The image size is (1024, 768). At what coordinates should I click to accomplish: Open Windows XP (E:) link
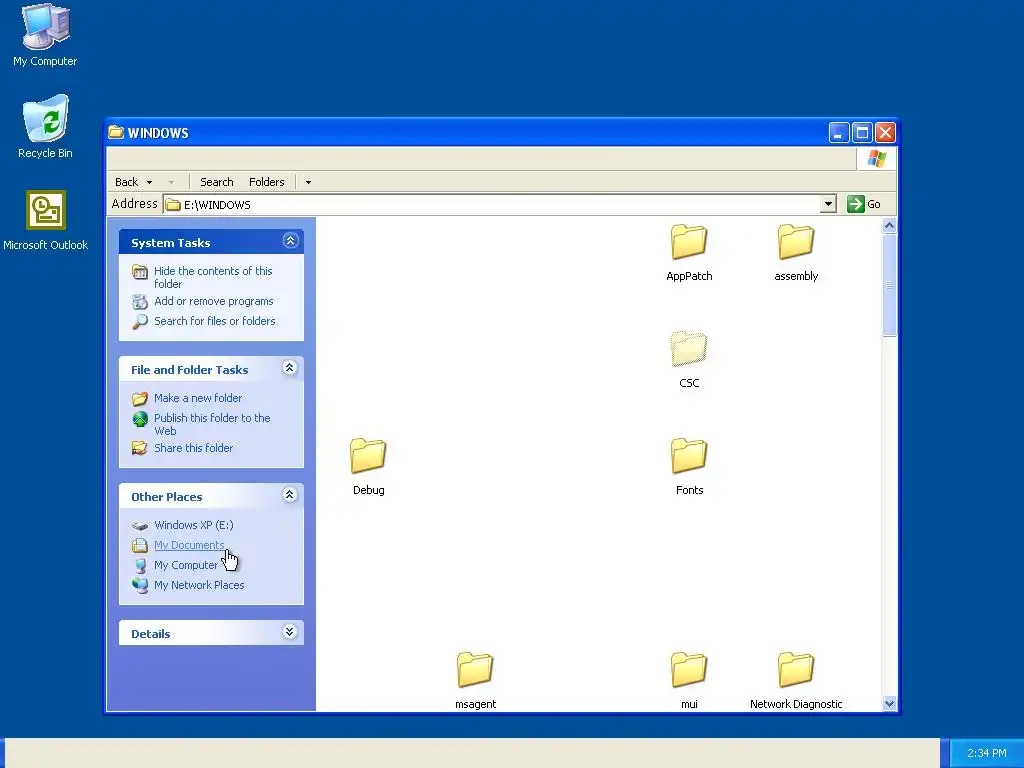(x=193, y=525)
